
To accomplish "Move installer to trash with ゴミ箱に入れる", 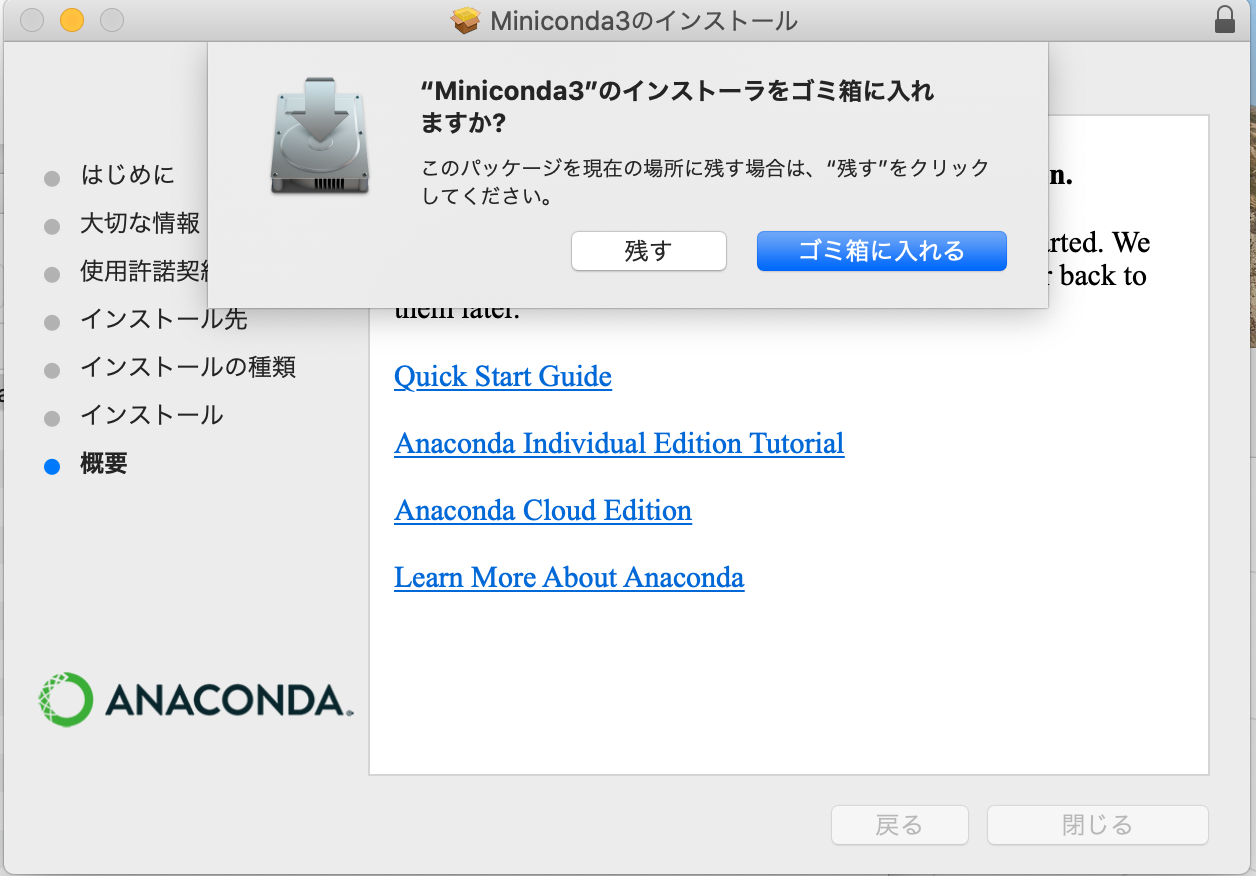I will [x=881, y=251].
